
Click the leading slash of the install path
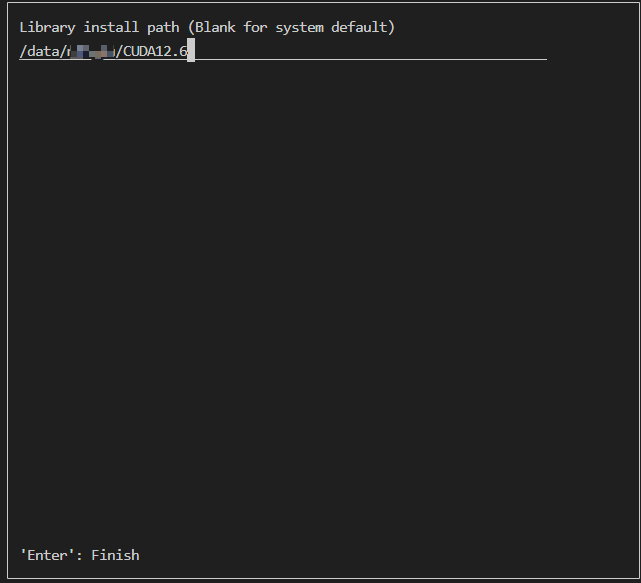coord(23,51)
